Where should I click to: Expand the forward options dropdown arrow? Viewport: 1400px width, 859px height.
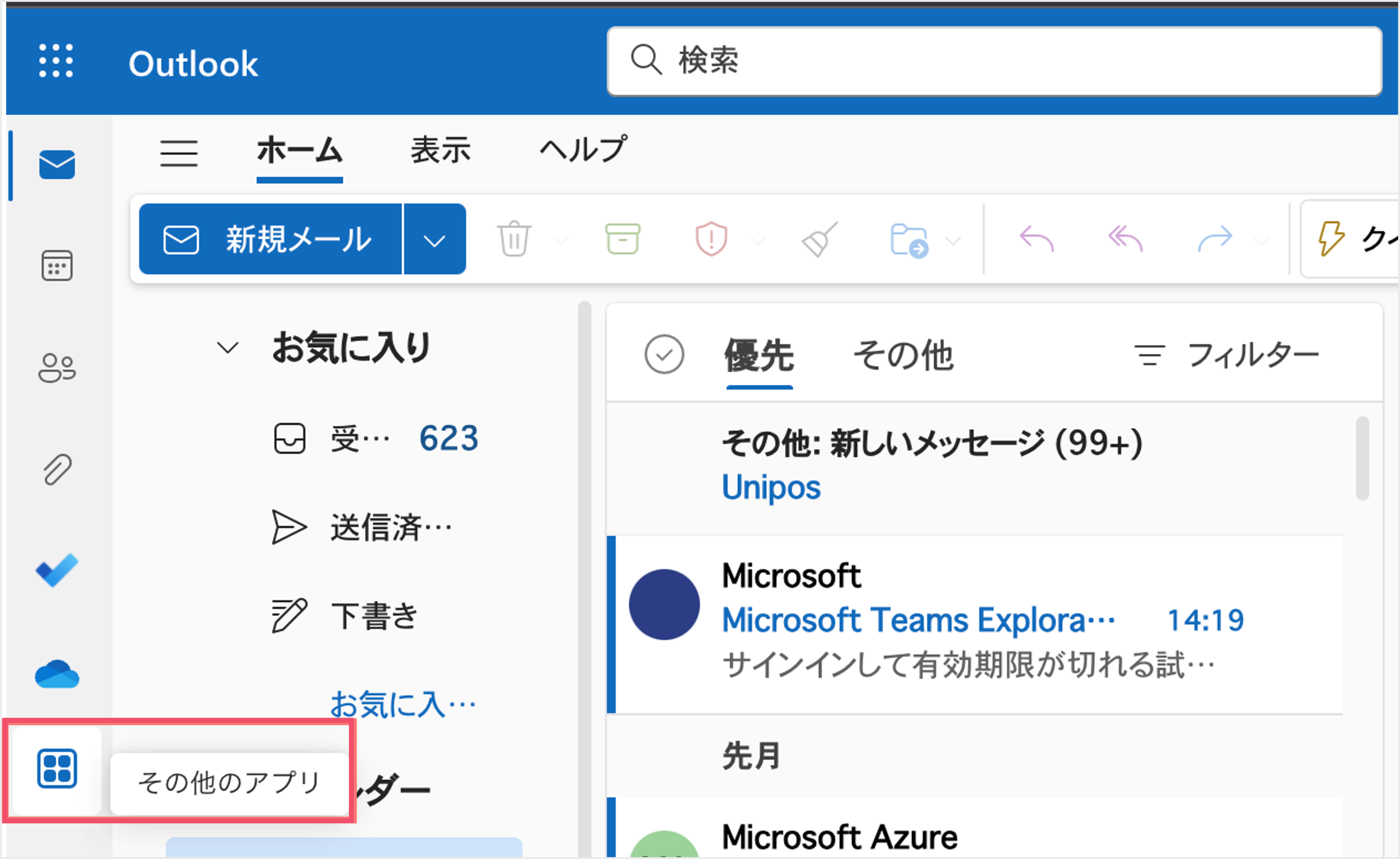coord(1261,241)
